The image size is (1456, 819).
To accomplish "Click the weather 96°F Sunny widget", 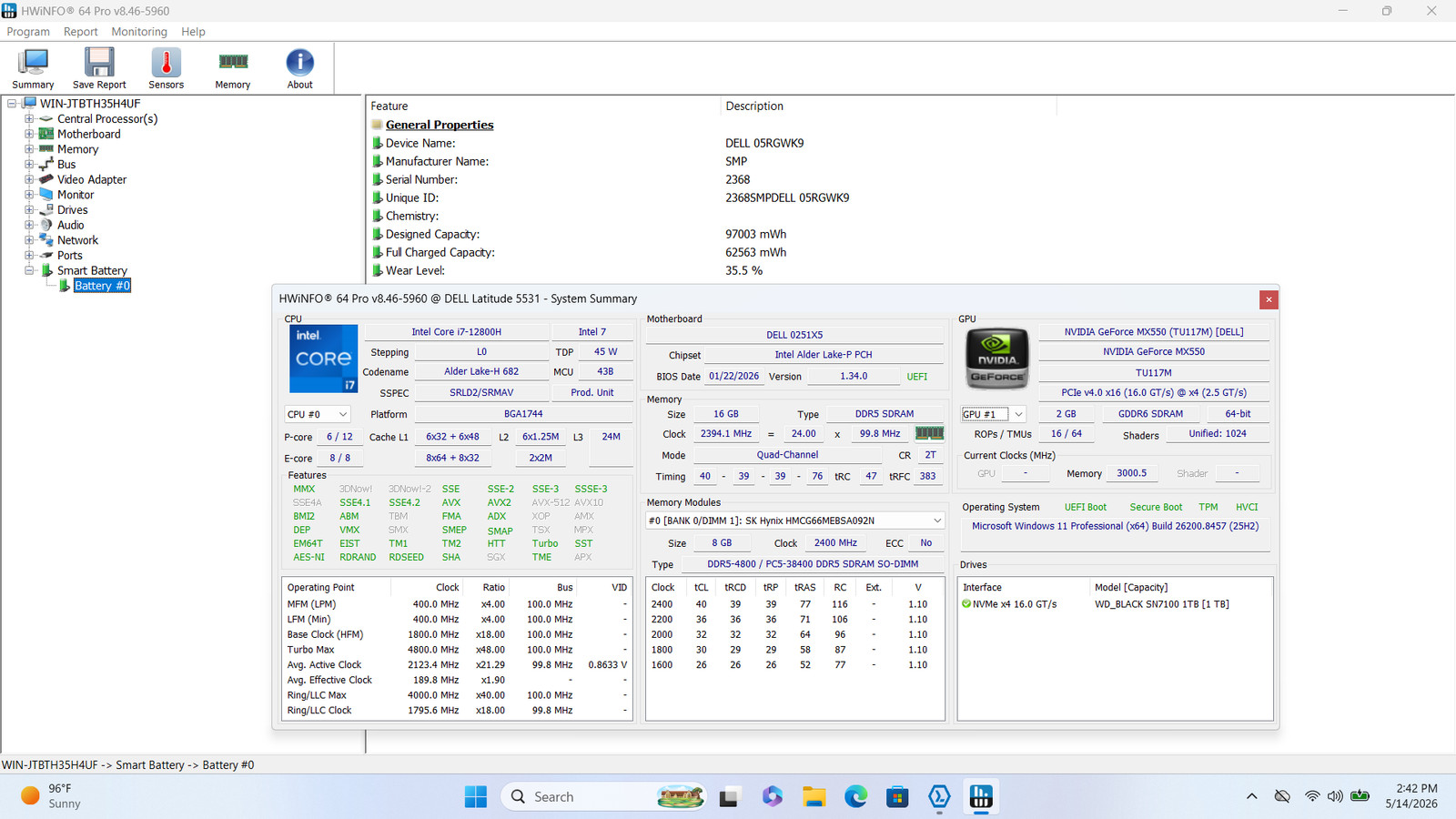I will coord(52,796).
